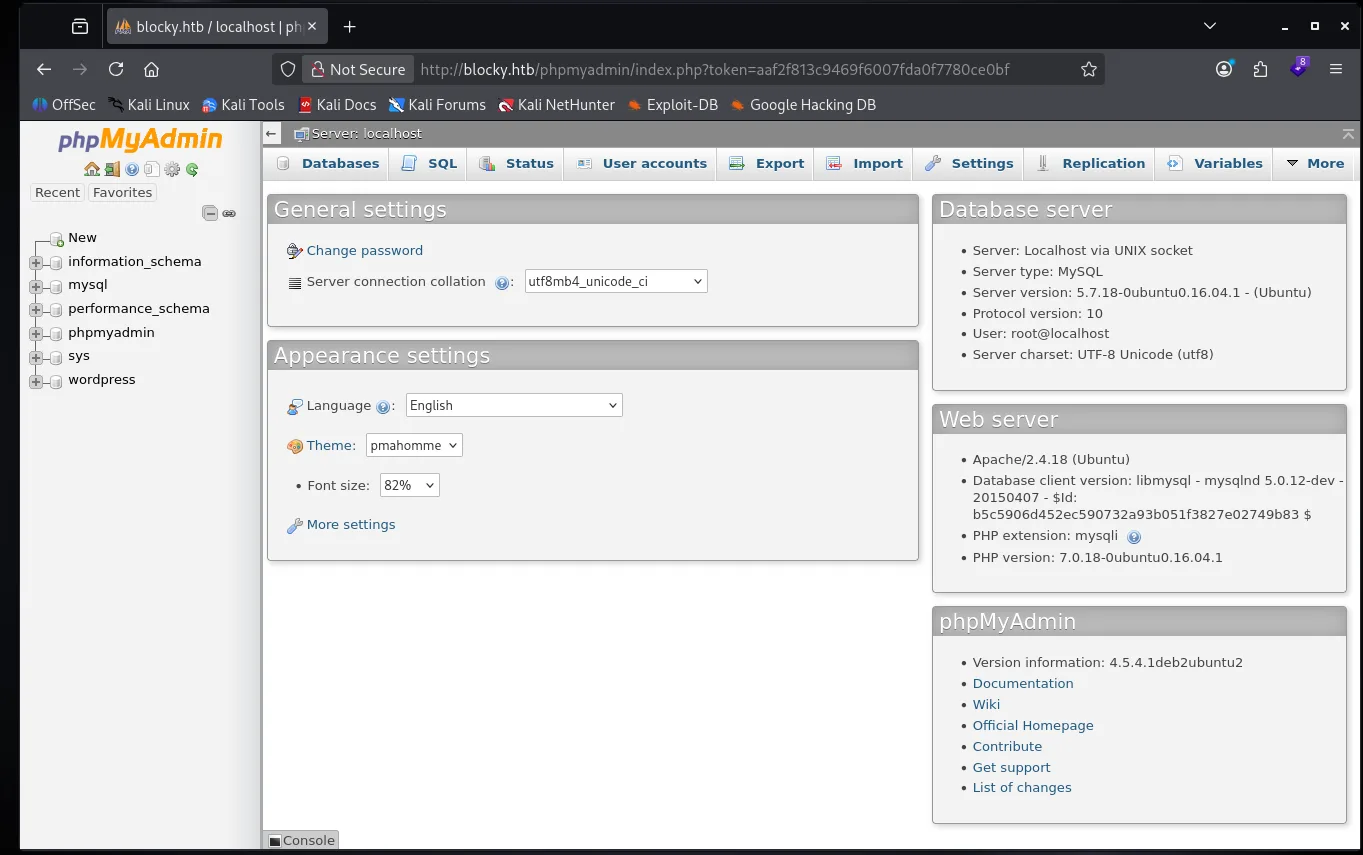This screenshot has height=855, width=1363.
Task: Click the browser home button
Action: pyautogui.click(x=152, y=69)
